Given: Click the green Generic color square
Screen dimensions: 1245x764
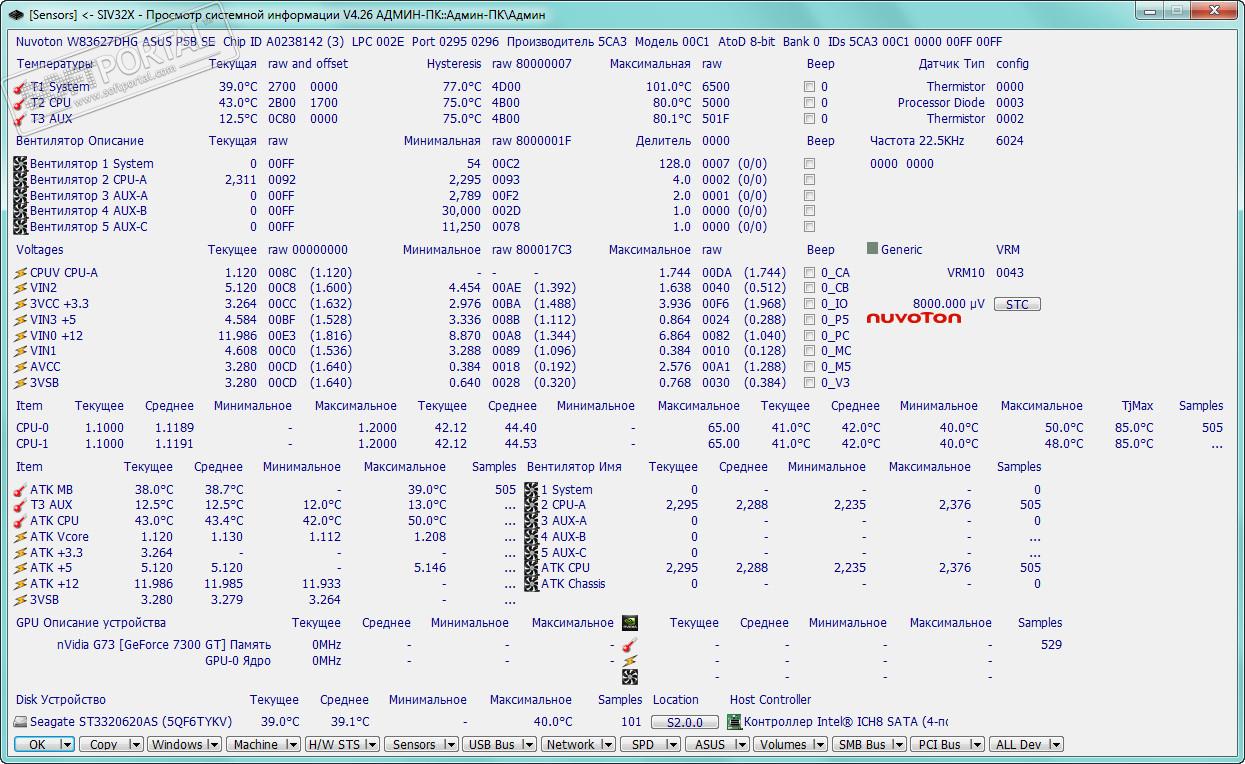Looking at the screenshot, I should 872,249.
